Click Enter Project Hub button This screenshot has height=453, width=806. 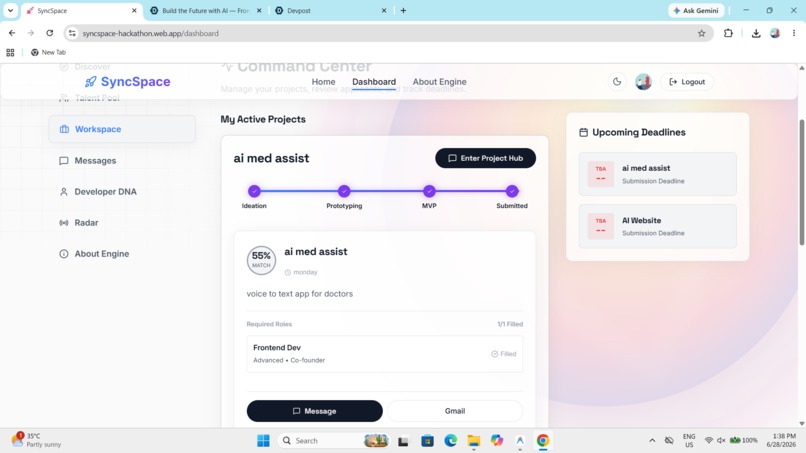coord(485,158)
